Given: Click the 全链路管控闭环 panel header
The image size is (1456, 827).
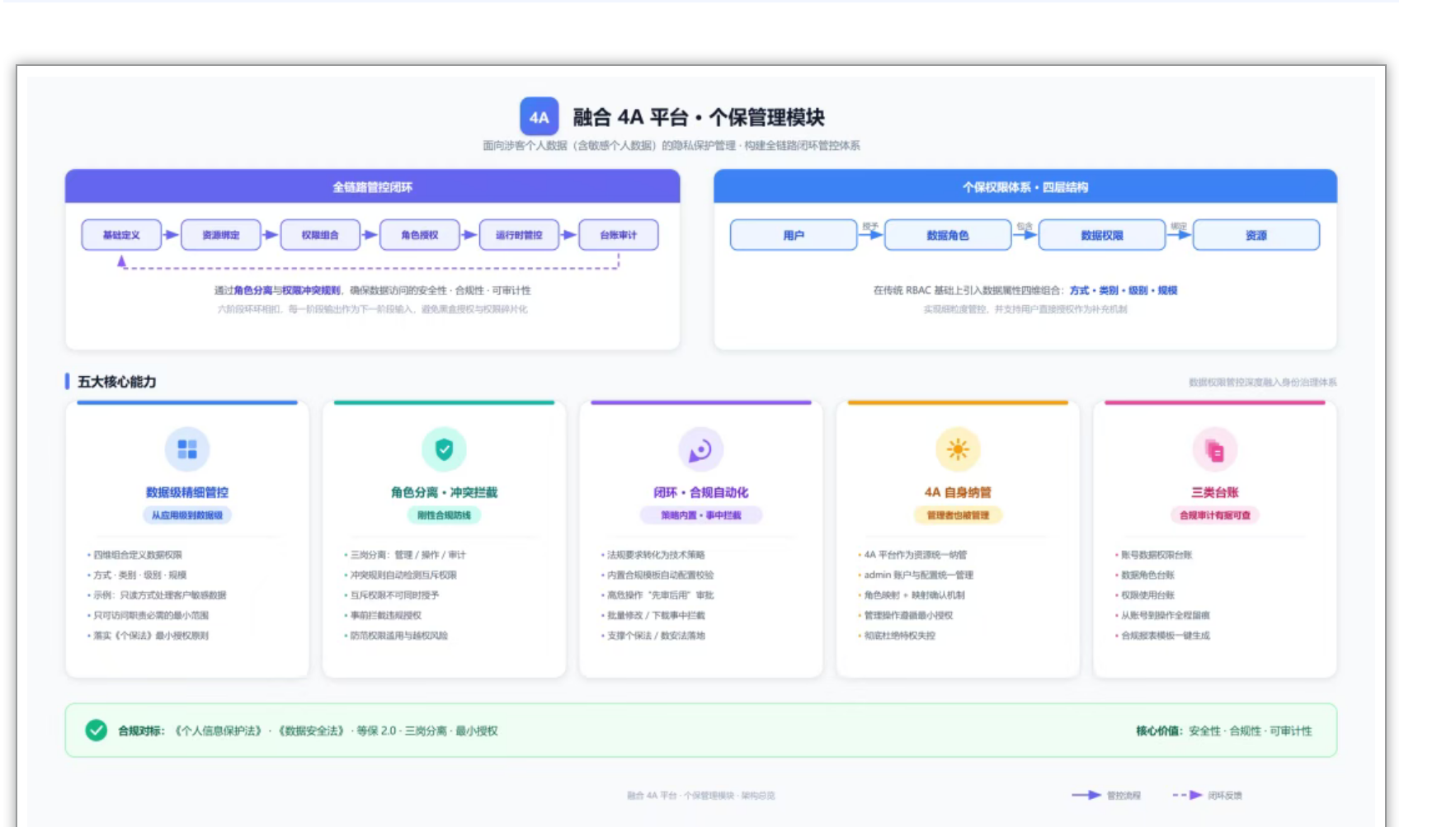Looking at the screenshot, I should pyautogui.click(x=373, y=187).
